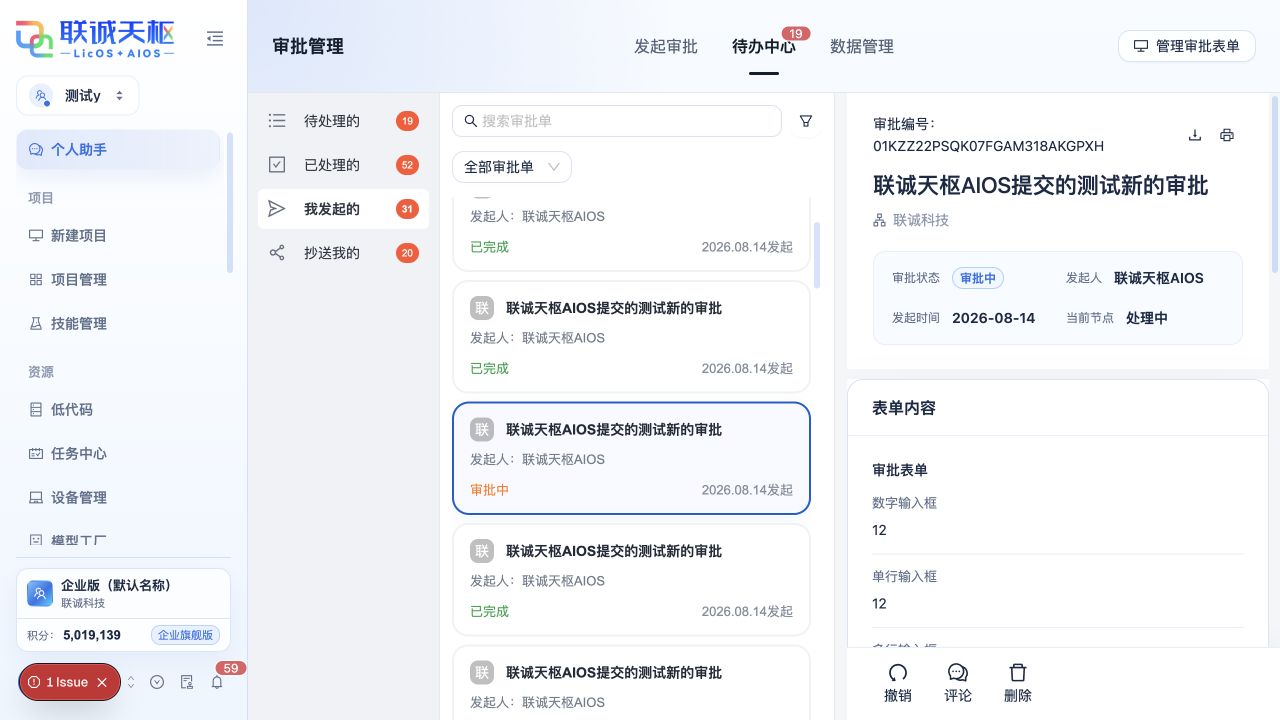Open 技能管理 page
Viewport: 1280px width, 720px height.
(x=118, y=324)
